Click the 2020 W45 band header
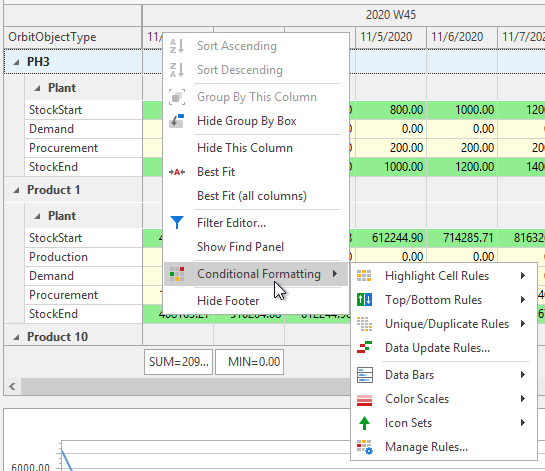545x471 pixels. click(x=391, y=15)
